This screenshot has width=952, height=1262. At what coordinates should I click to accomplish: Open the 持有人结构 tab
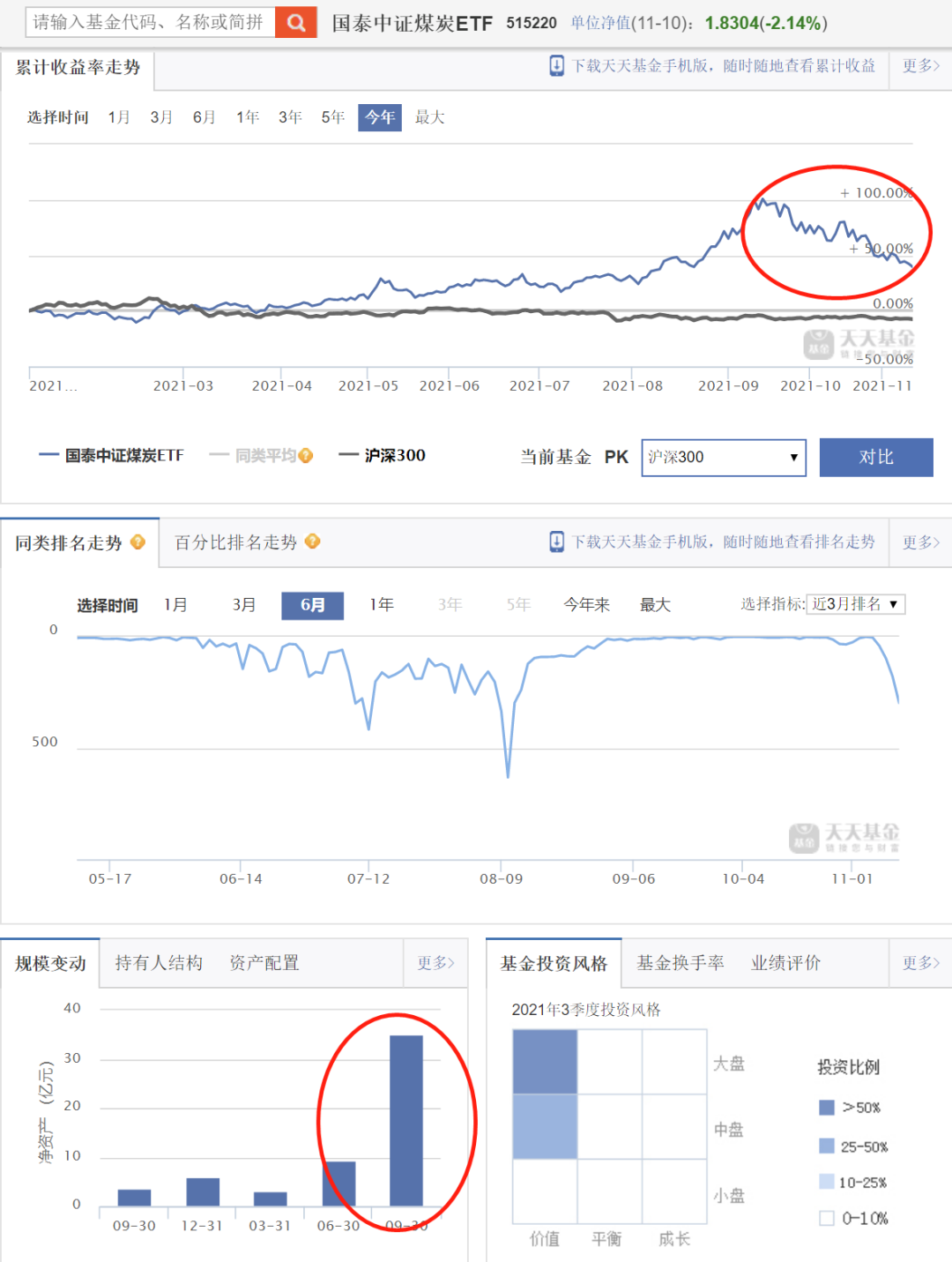tap(159, 963)
